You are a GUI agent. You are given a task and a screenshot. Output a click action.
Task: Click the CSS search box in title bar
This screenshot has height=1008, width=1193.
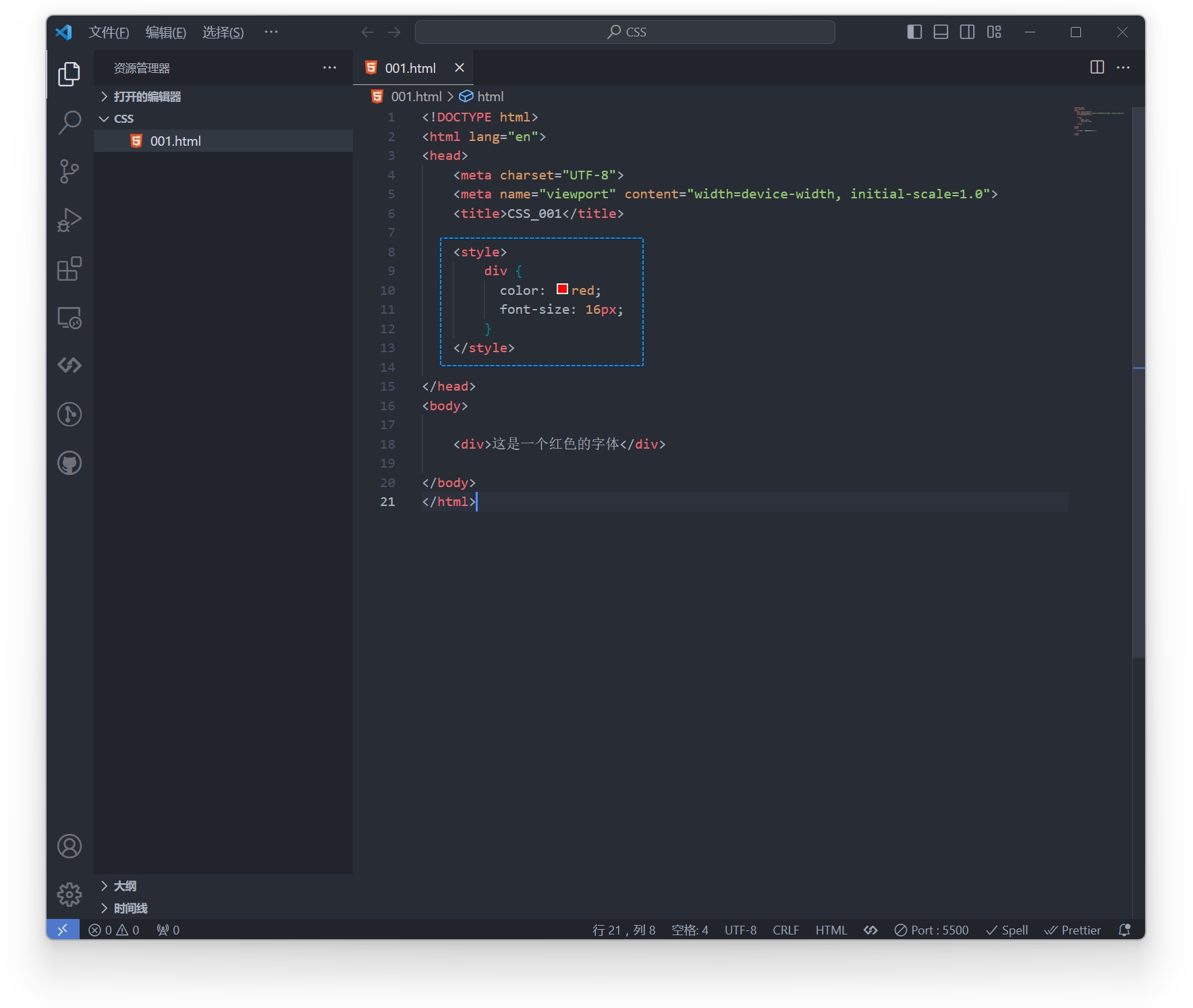(625, 32)
